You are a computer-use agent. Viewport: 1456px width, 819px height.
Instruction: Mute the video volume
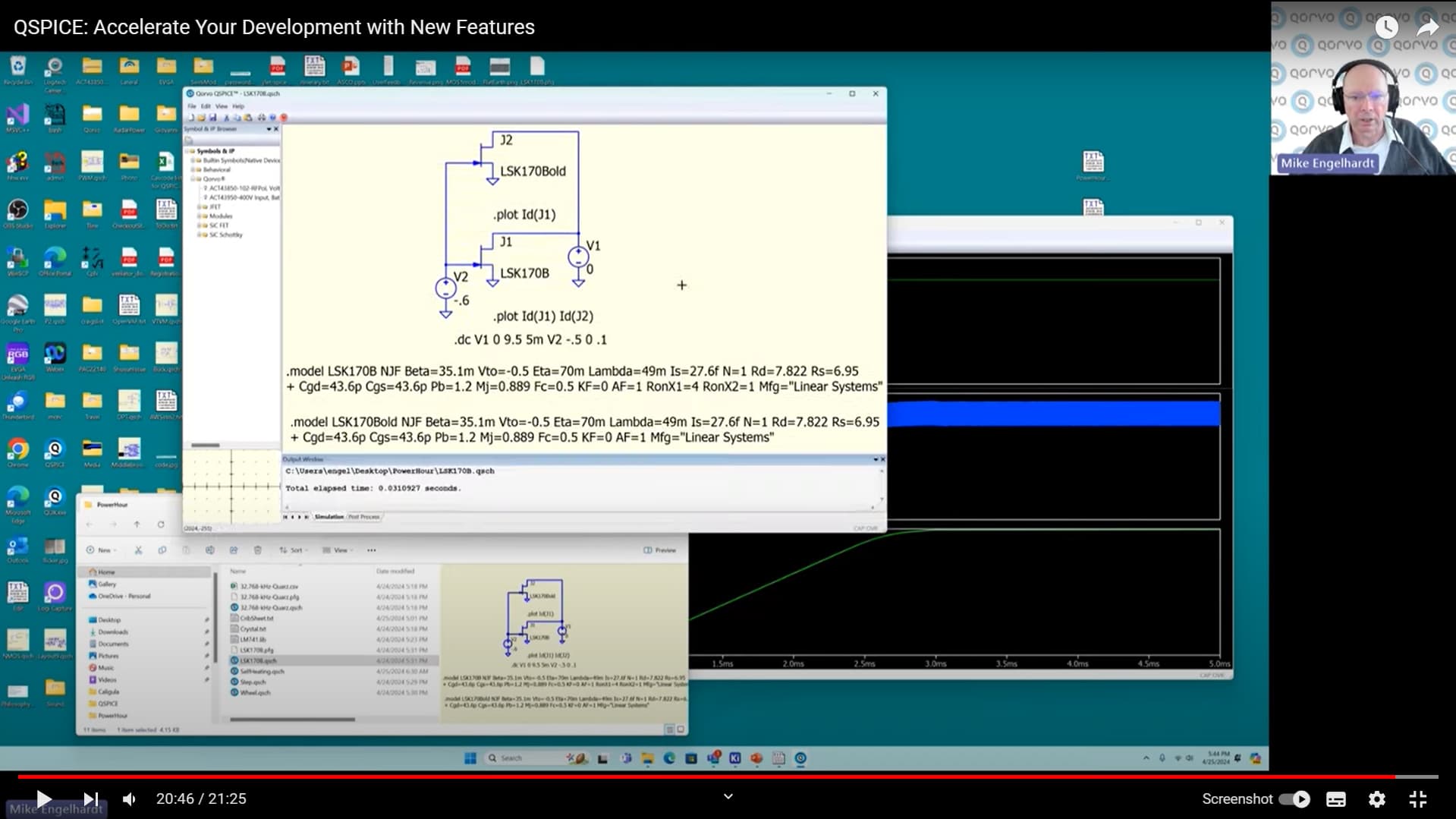point(130,799)
